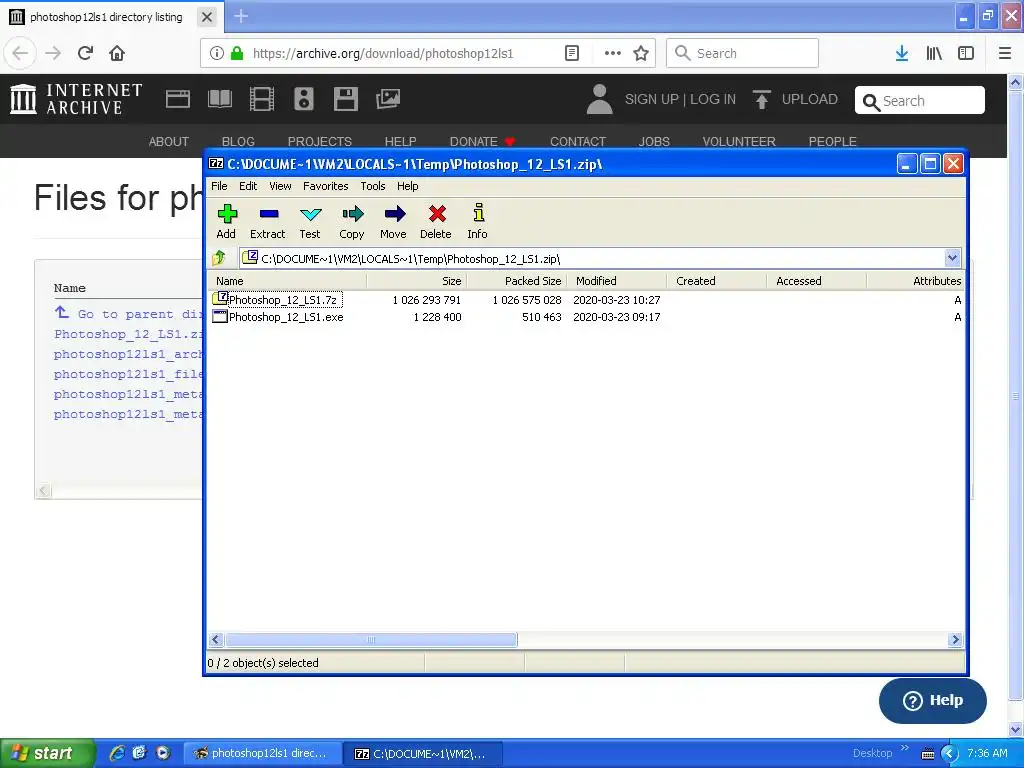The height and width of the screenshot is (768, 1024).
Task: Bookmark this page with star icon
Action: click(x=641, y=53)
